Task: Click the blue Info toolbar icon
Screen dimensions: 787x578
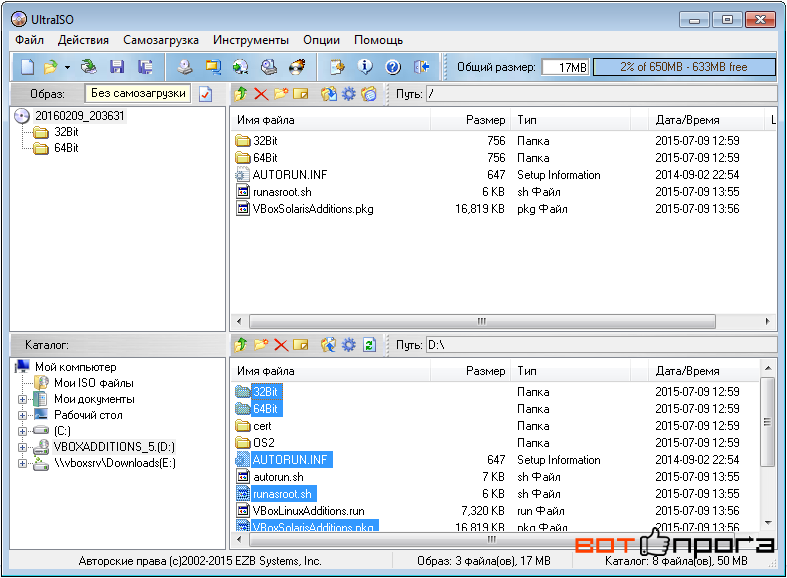Action: pyautogui.click(x=365, y=67)
